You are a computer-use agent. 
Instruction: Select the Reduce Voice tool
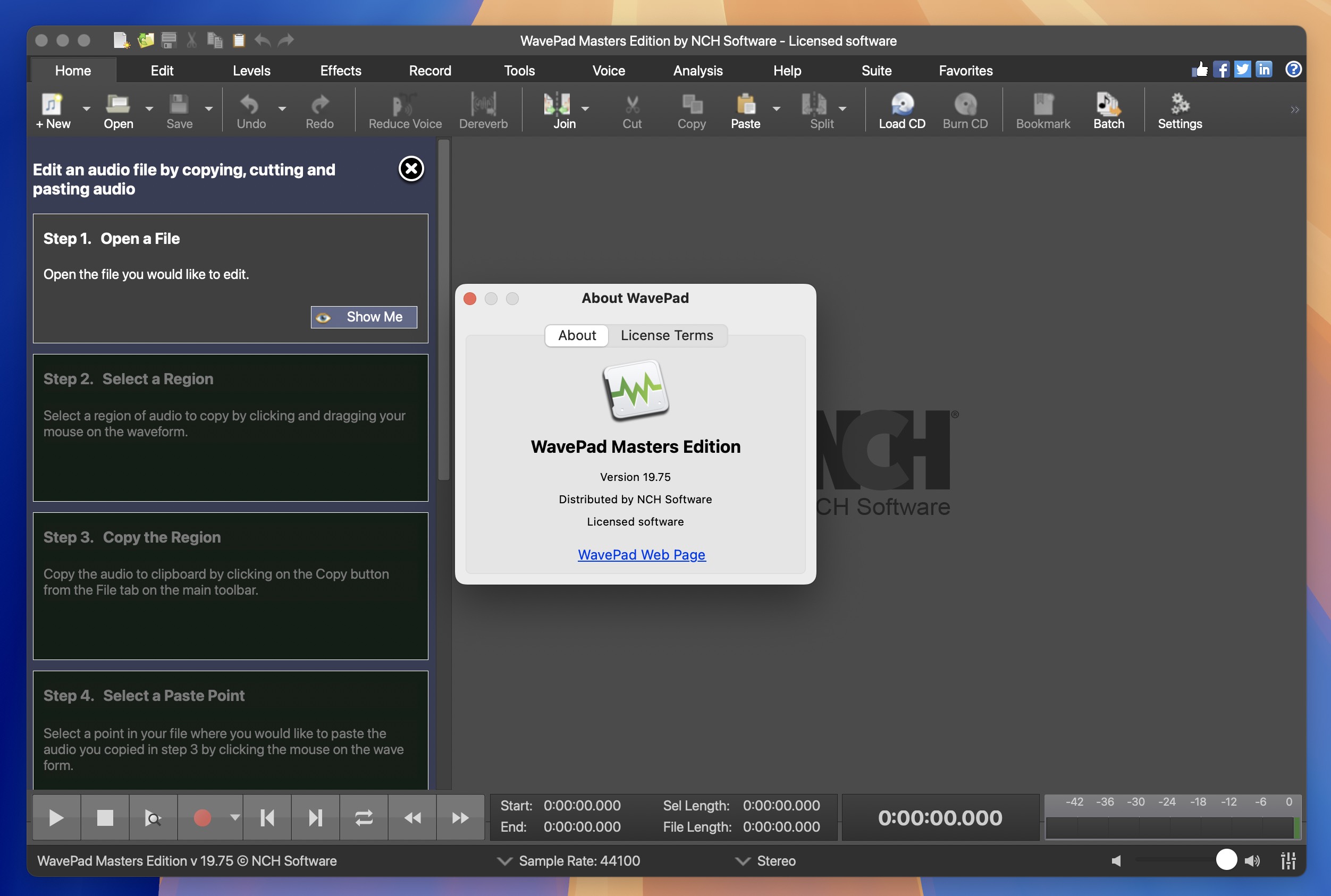pos(405,111)
